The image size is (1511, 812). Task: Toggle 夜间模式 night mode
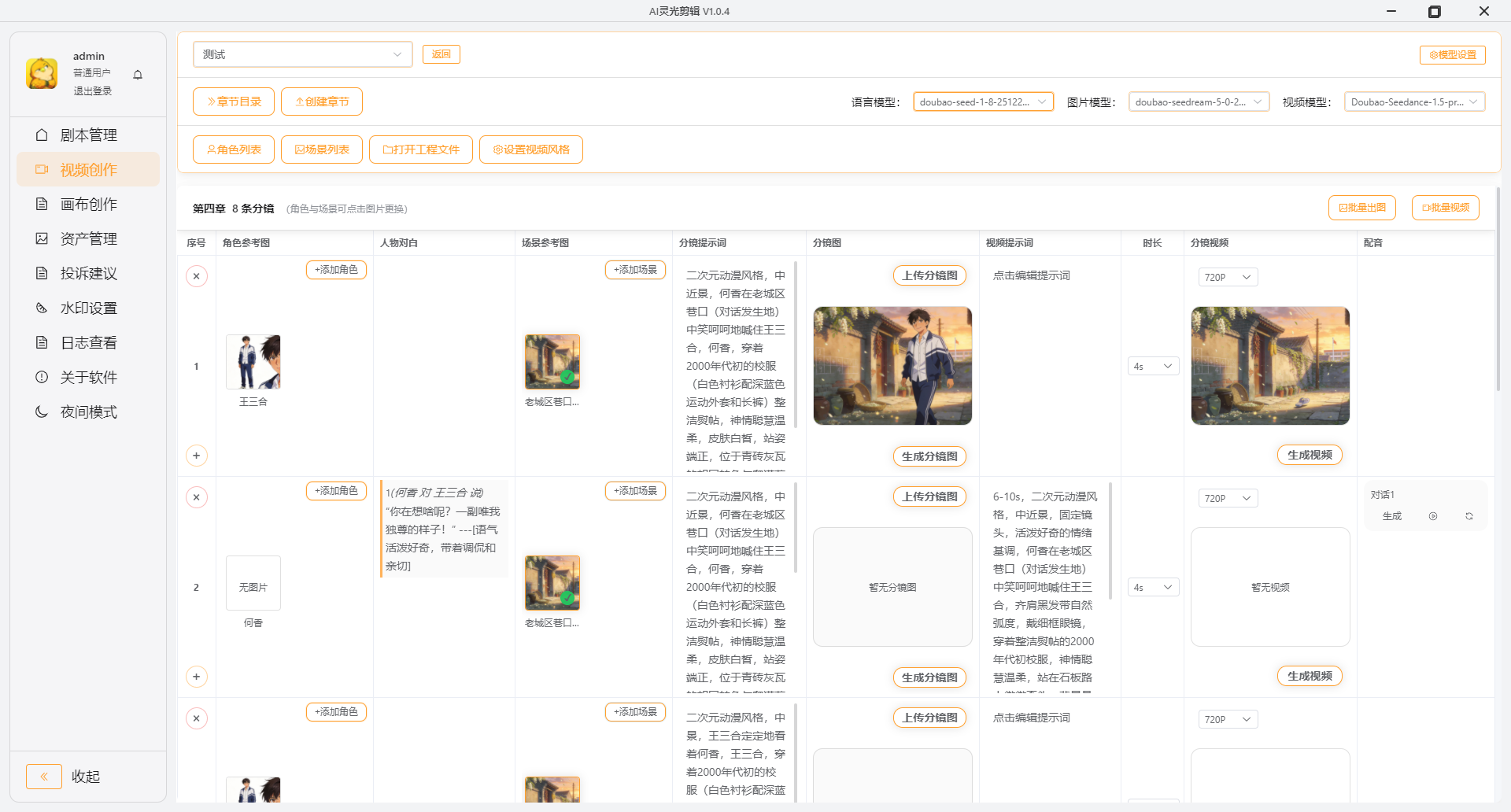pyautogui.click(x=88, y=412)
